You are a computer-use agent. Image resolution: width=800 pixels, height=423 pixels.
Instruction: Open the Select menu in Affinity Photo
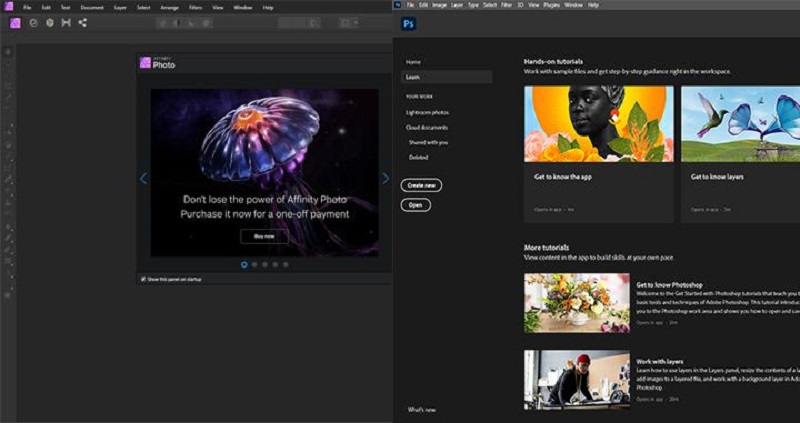point(143,8)
